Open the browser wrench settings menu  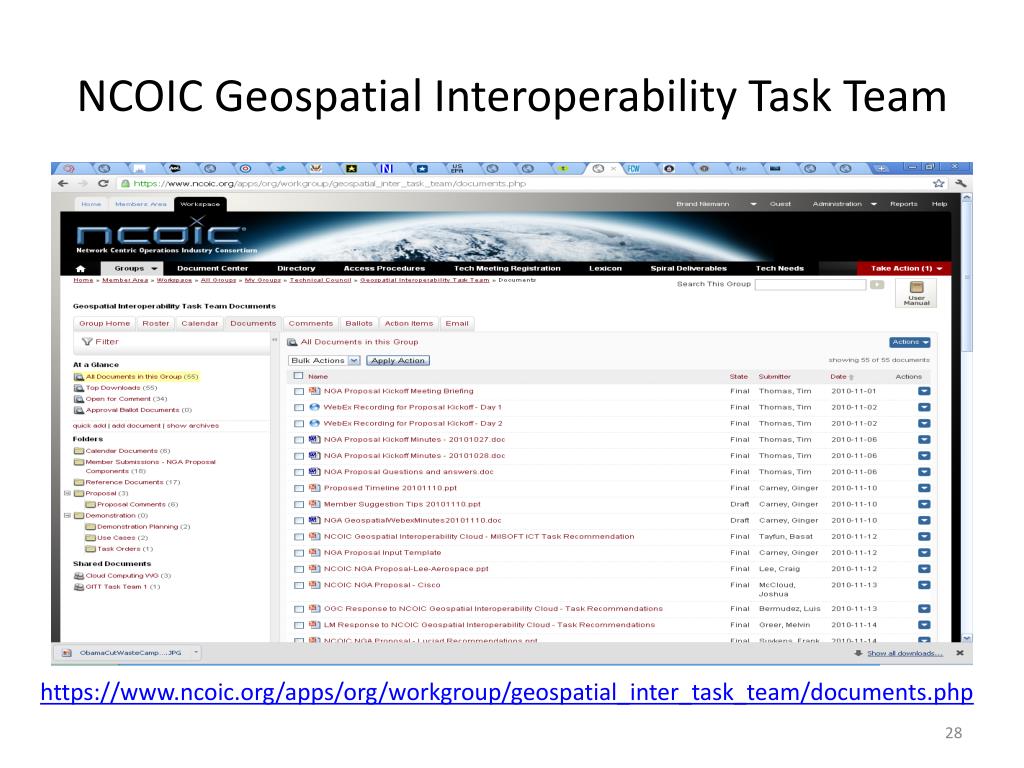point(960,184)
